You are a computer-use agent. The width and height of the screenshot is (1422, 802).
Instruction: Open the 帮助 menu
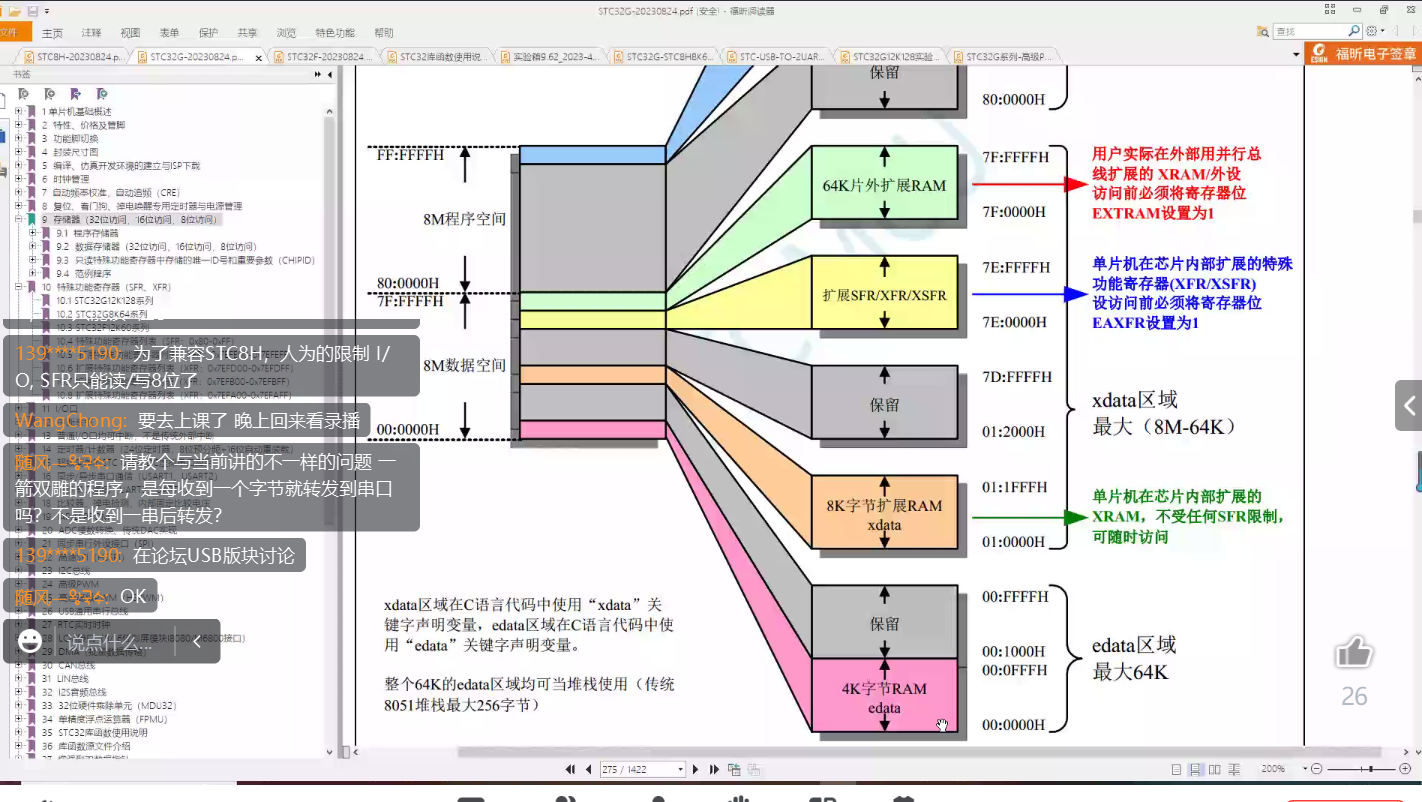(x=384, y=32)
